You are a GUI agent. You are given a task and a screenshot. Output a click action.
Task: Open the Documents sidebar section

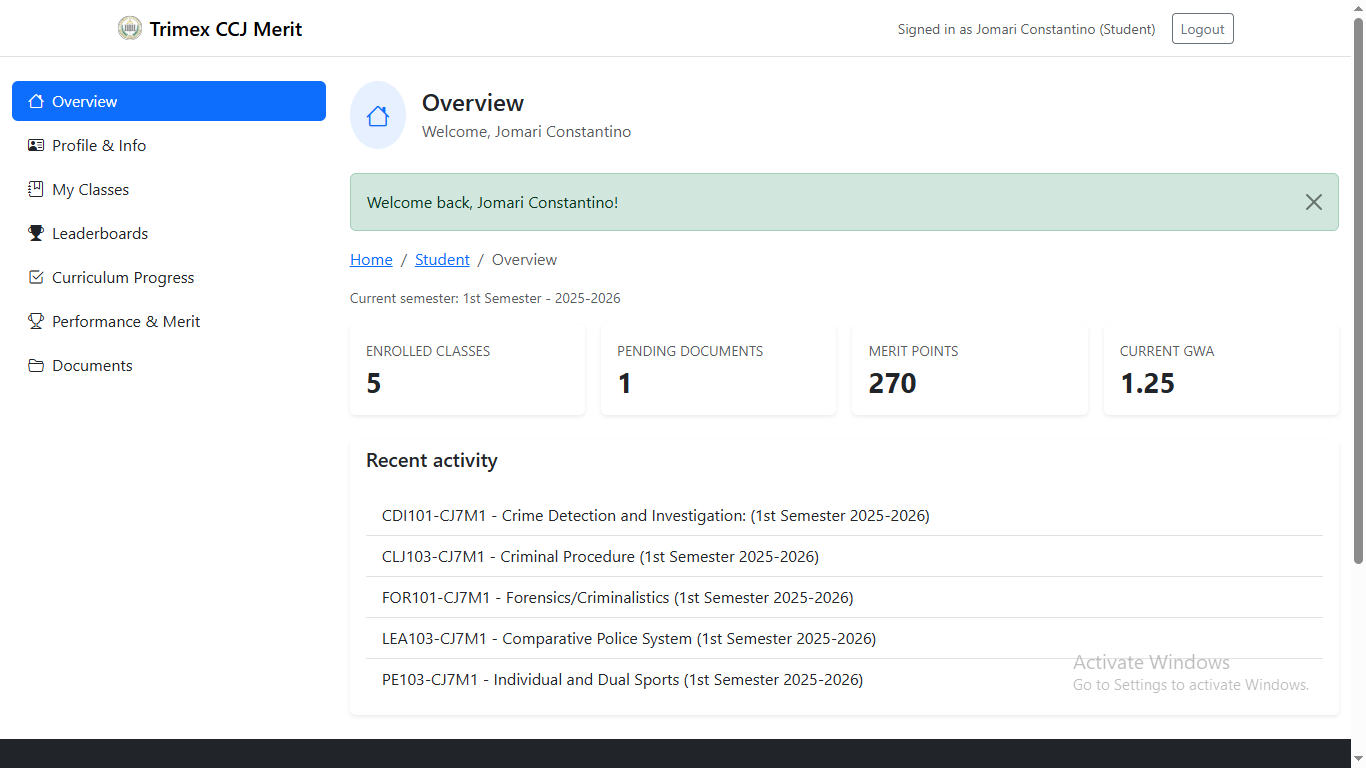92,365
